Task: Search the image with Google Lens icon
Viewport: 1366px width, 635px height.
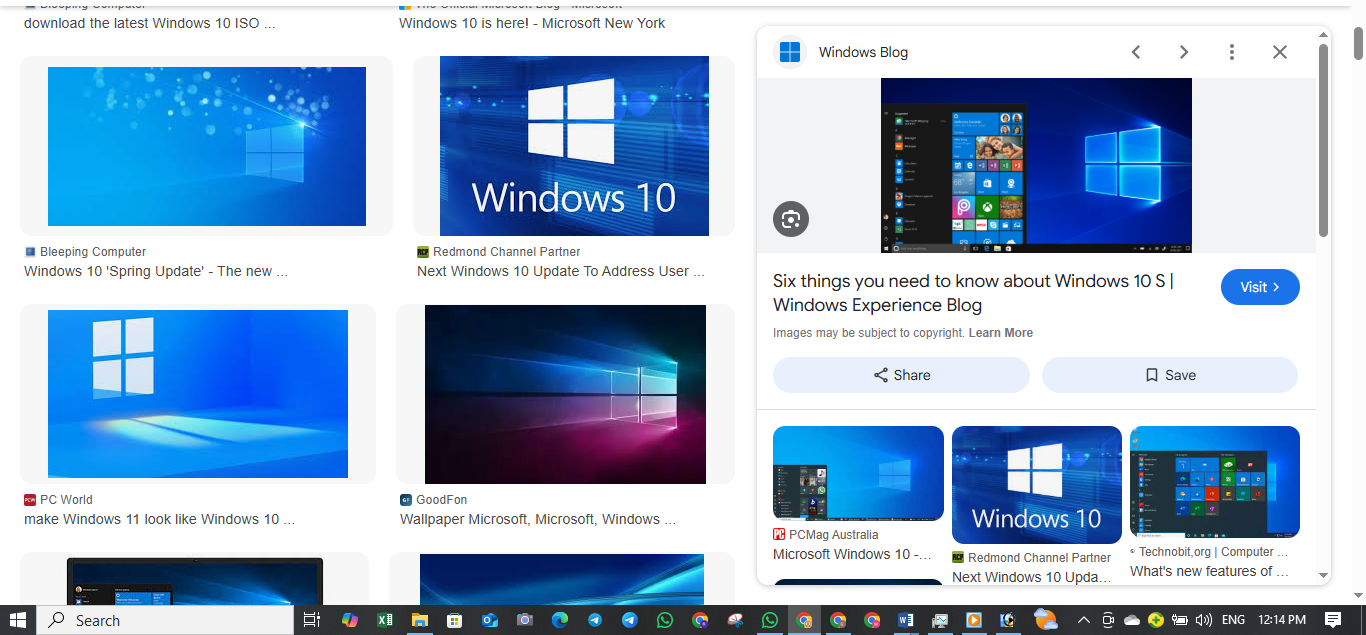Action: (791, 219)
